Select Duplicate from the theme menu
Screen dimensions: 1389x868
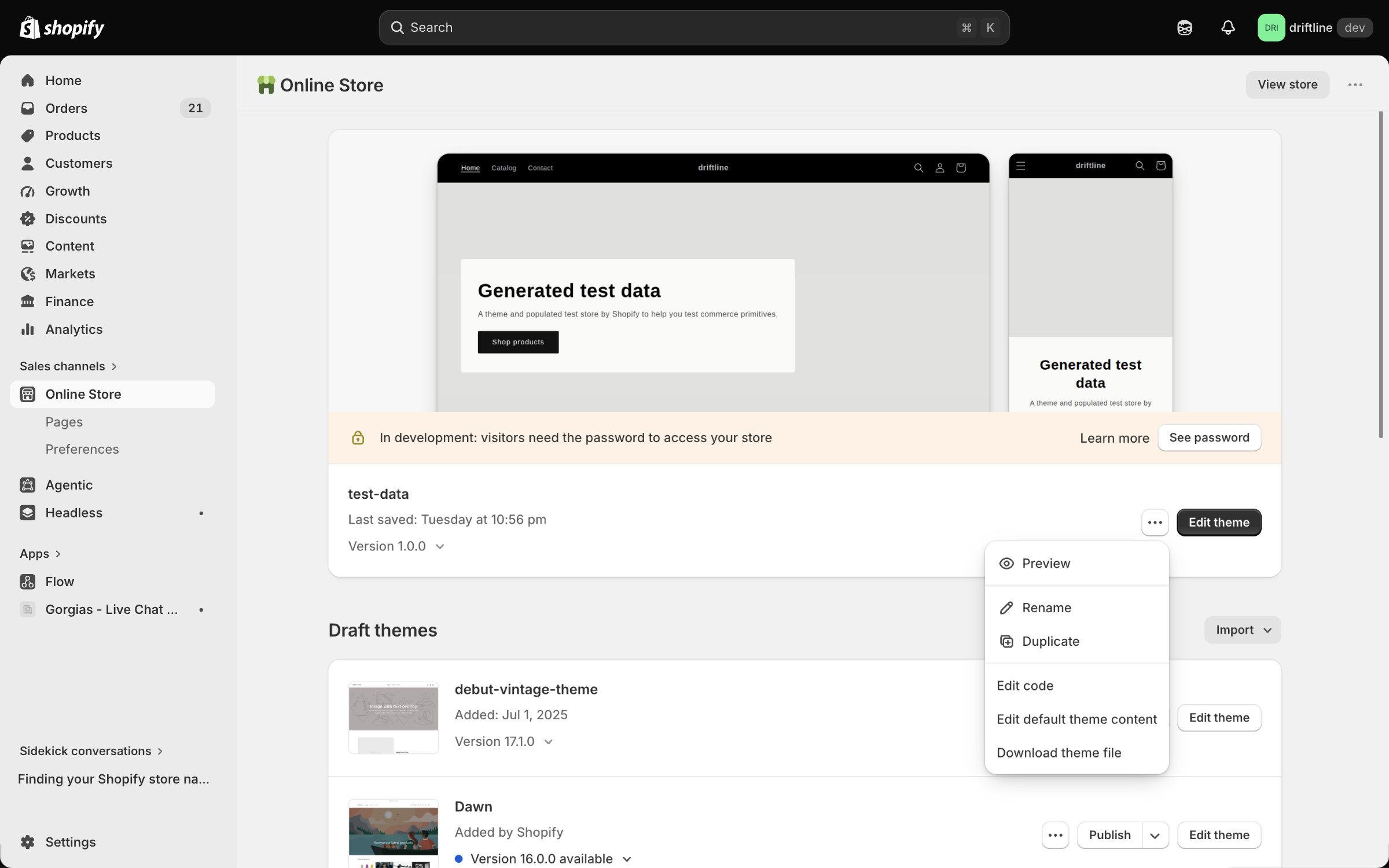click(x=1076, y=641)
